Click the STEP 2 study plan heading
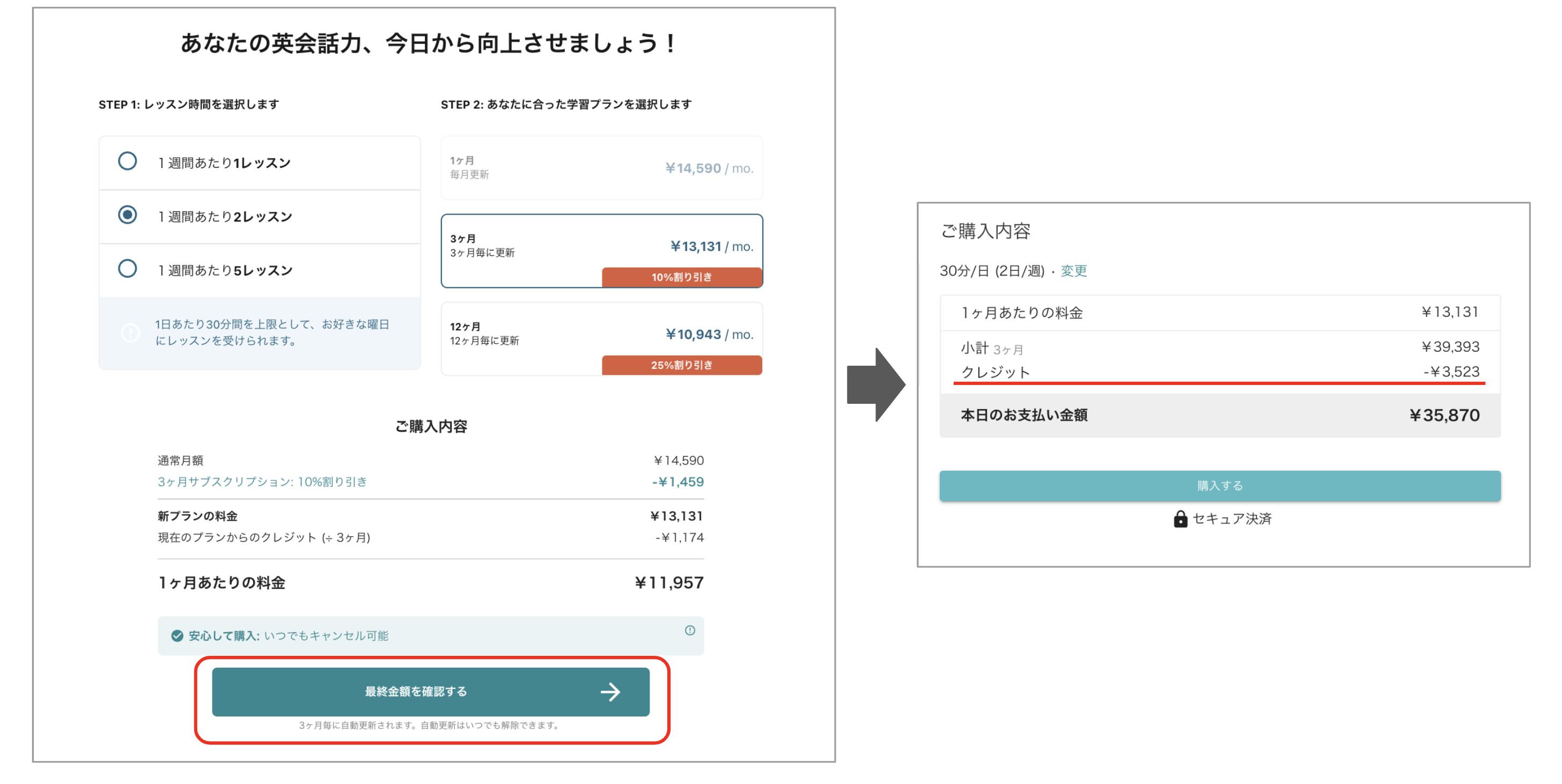Screen dimensions: 1562x784 coord(566,104)
